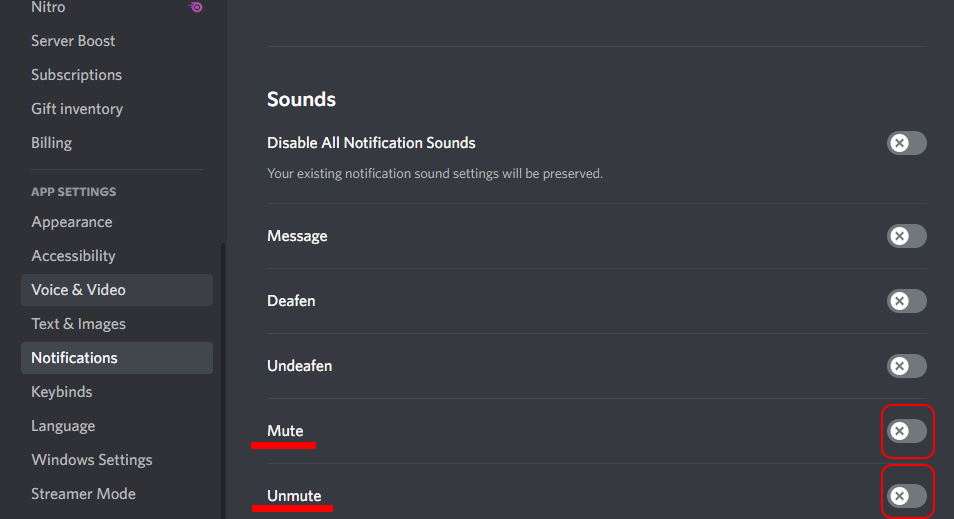954x519 pixels.
Task: Open Keybinds settings
Action: (61, 392)
